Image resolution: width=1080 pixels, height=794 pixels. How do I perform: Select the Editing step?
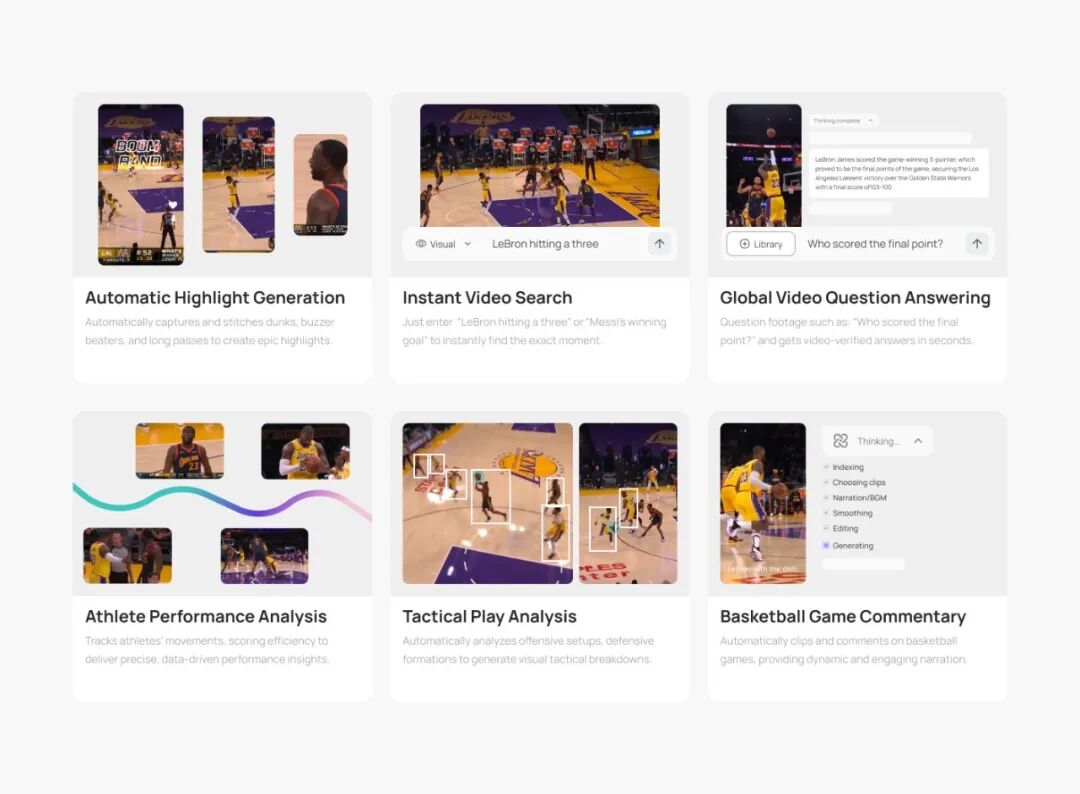[840, 528]
